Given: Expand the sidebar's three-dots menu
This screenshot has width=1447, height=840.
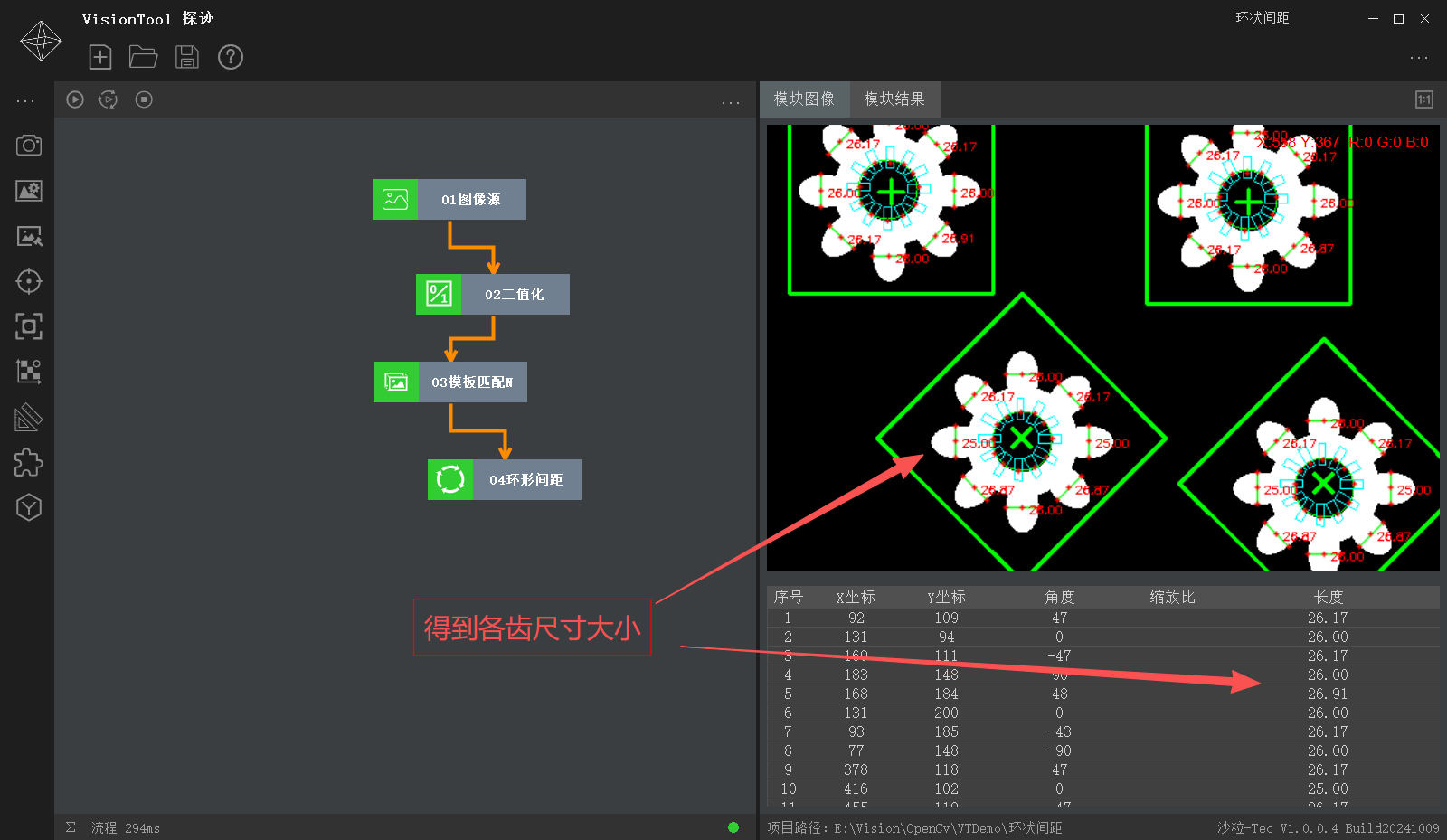Looking at the screenshot, I should click(25, 101).
